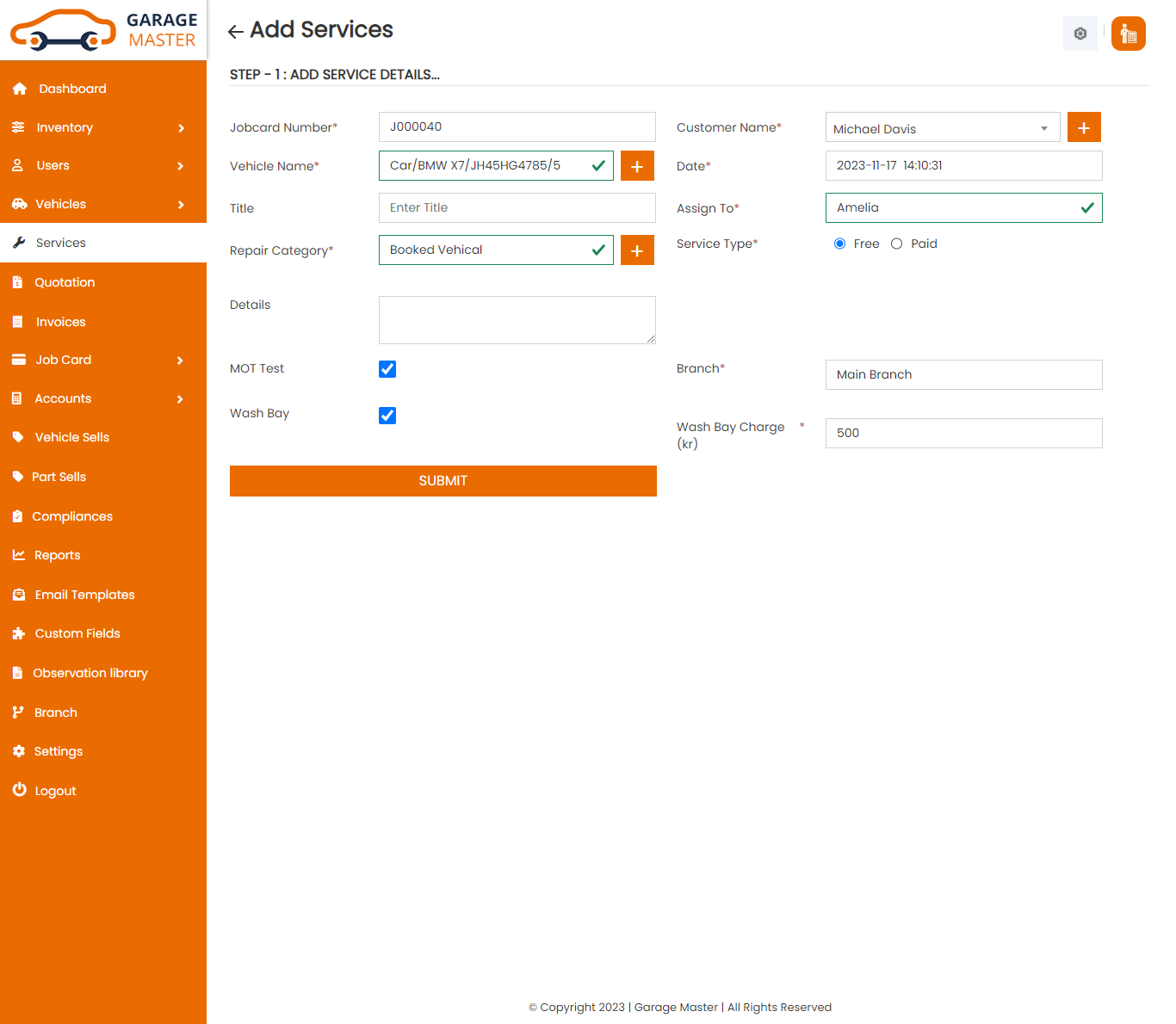Click the Inventory sliders icon
This screenshot has height=1024, width=1176.
[x=18, y=127]
